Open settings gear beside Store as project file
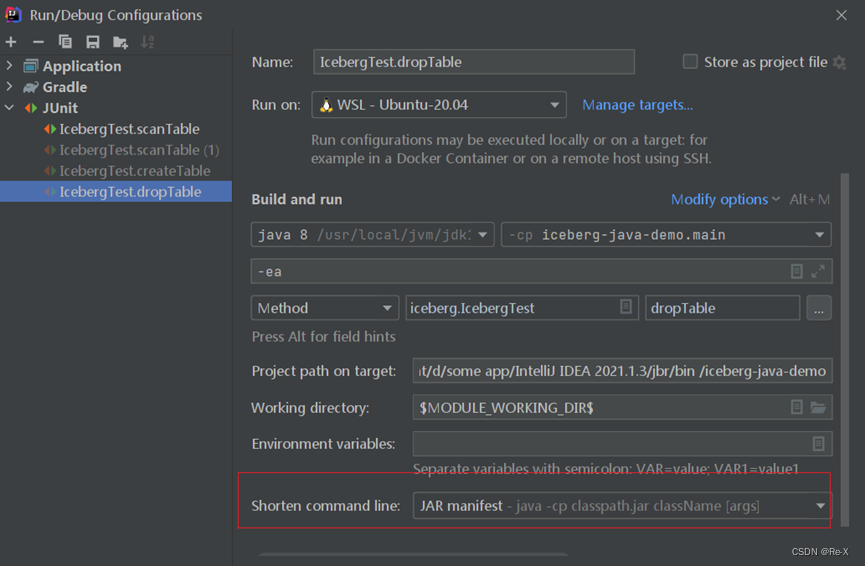Image resolution: width=865 pixels, height=566 pixels. pos(840,62)
